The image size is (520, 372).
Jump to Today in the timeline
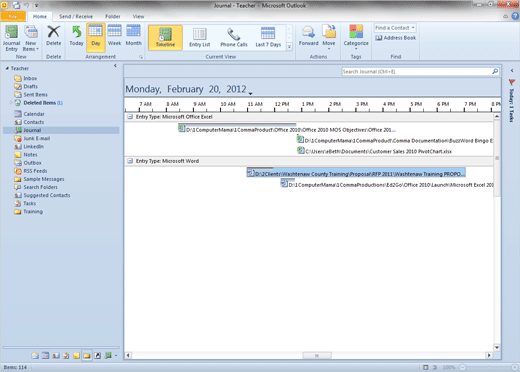(x=76, y=36)
